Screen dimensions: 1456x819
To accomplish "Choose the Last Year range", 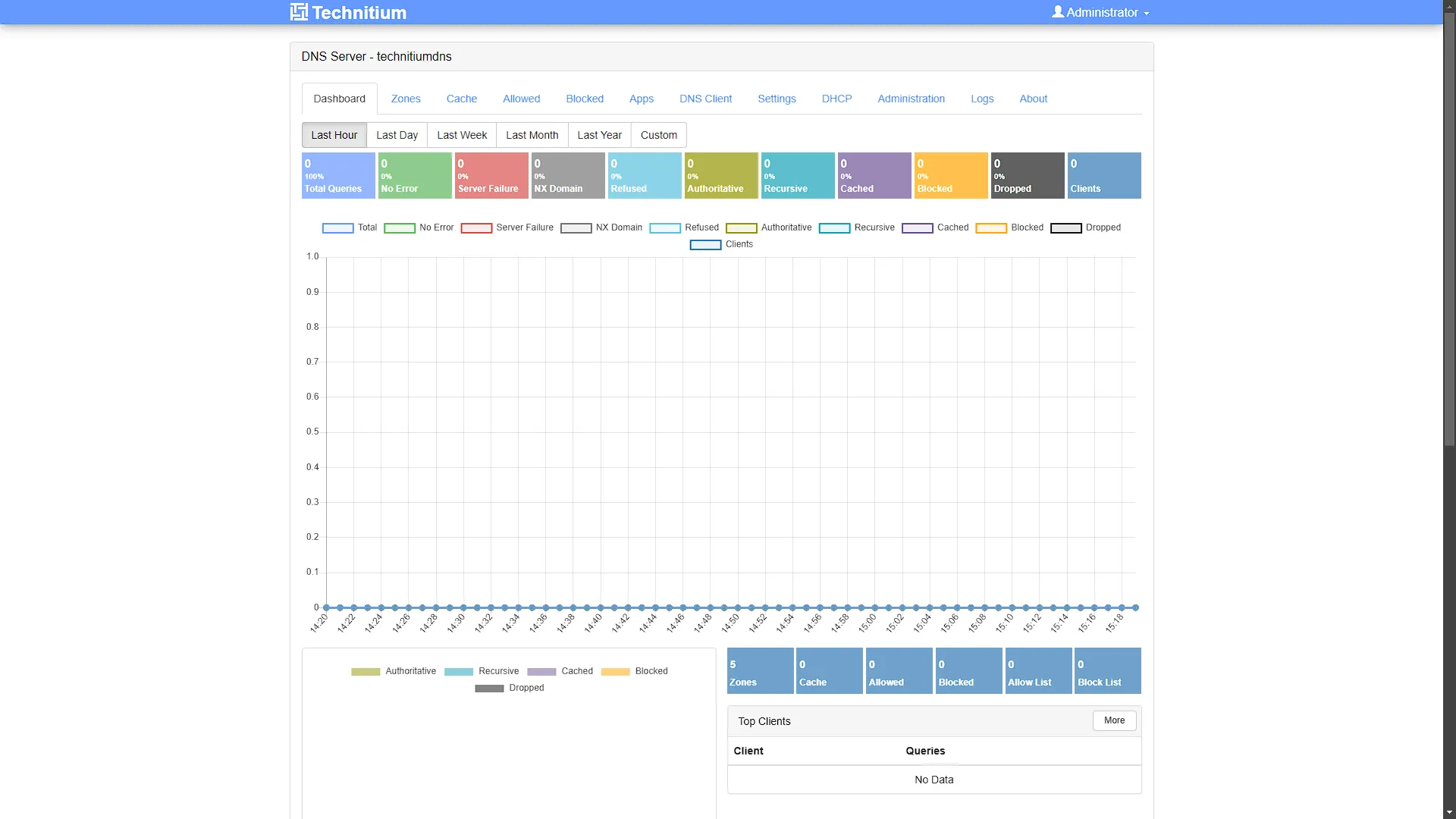I will coord(599,135).
